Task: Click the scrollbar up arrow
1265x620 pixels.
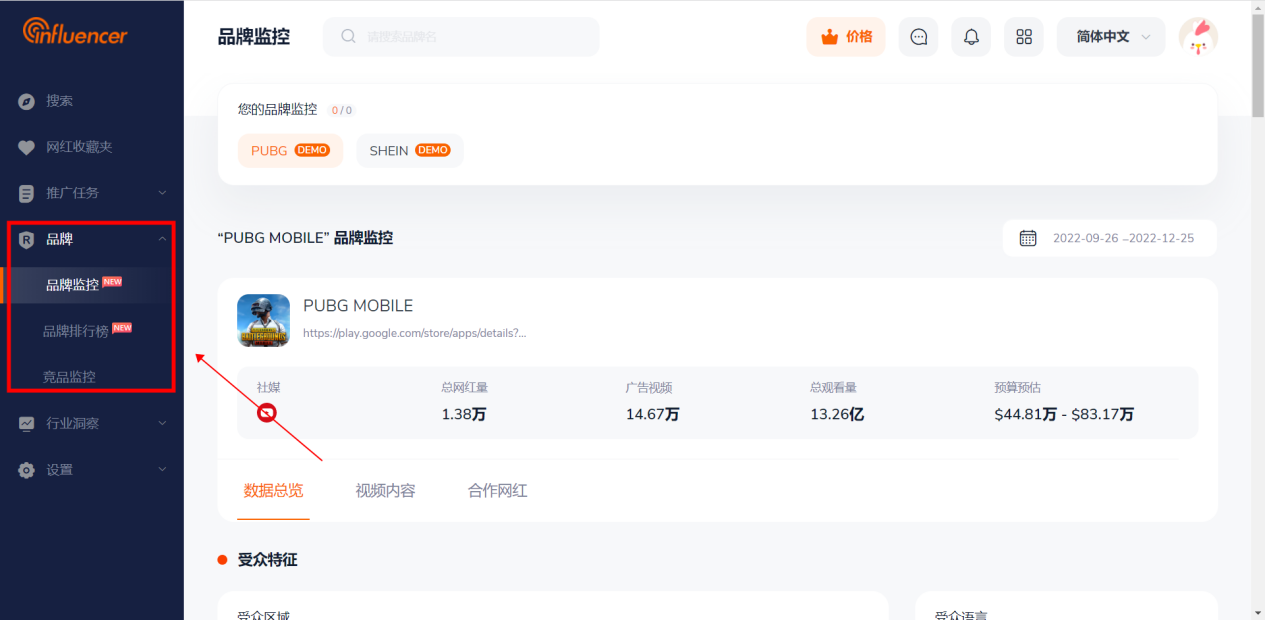Action: 1257,7
